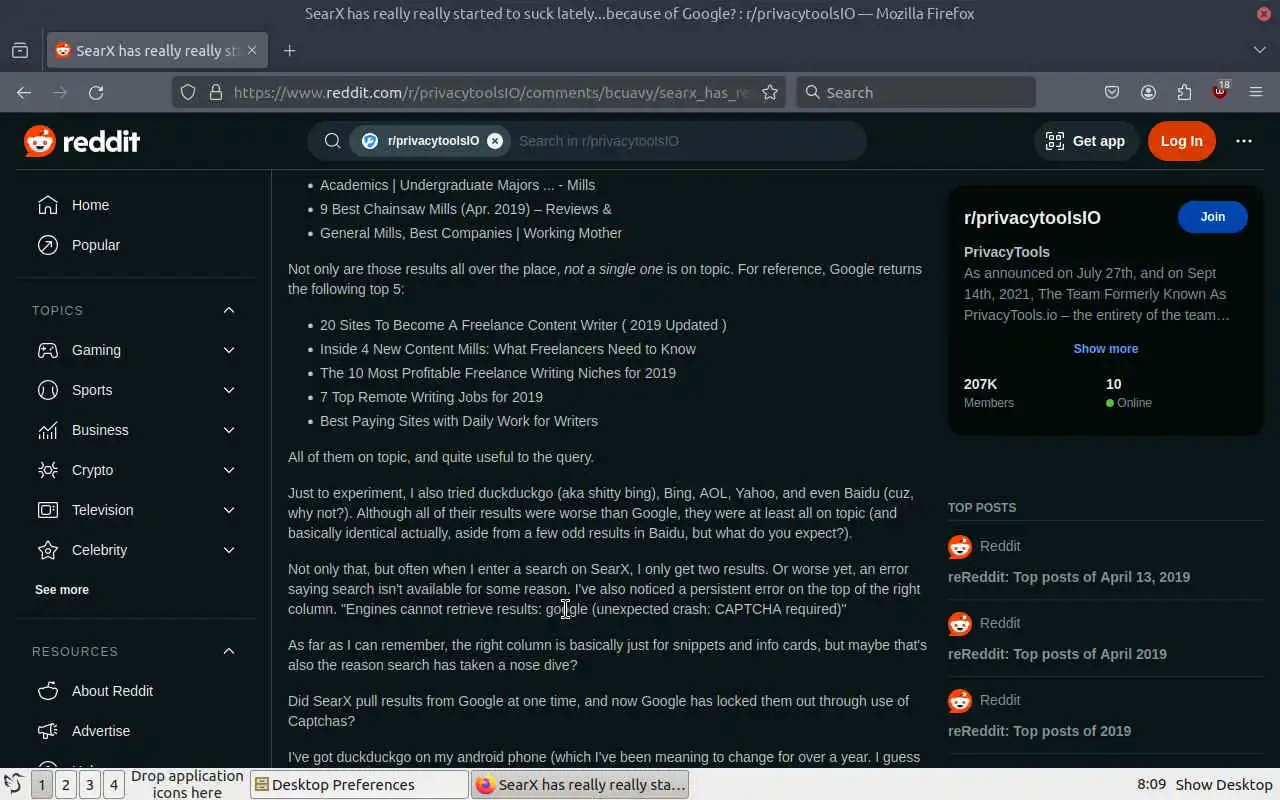1280x800 pixels.
Task: Expand the Business topic
Action: 229,430
